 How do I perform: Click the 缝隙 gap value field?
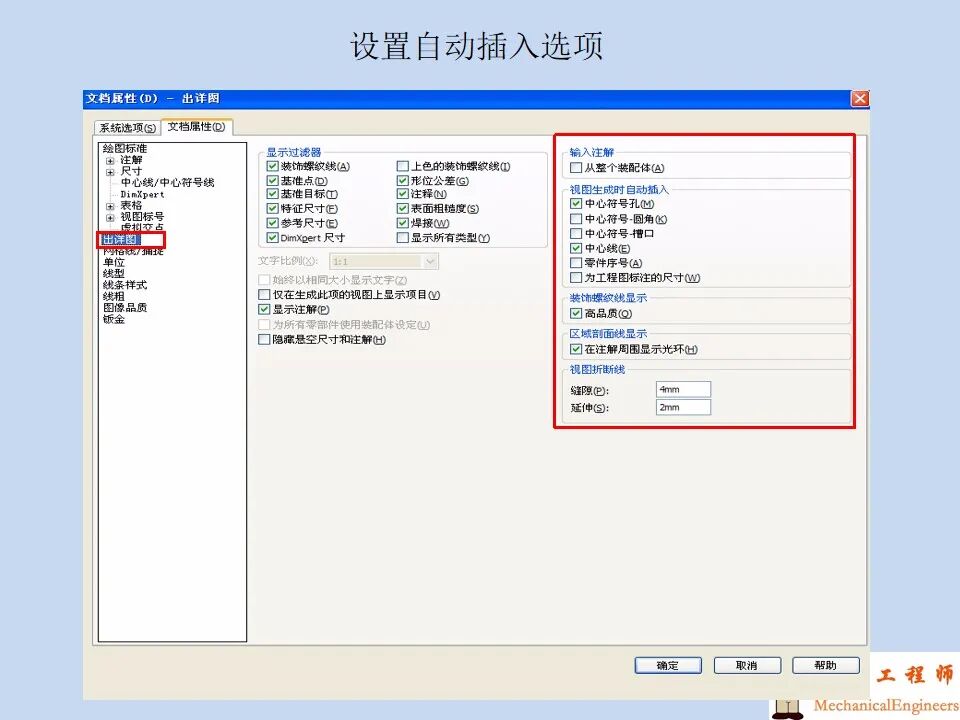[x=683, y=389]
